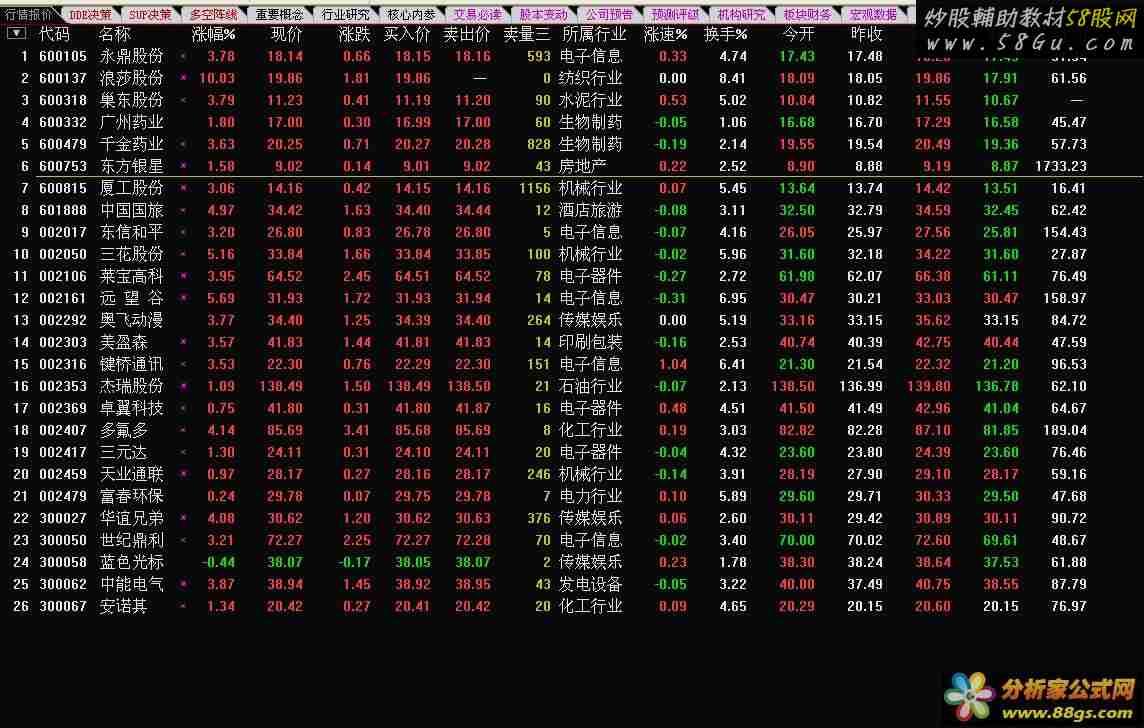View the 预测评级 tab
1144x728 pixels.
click(x=675, y=14)
